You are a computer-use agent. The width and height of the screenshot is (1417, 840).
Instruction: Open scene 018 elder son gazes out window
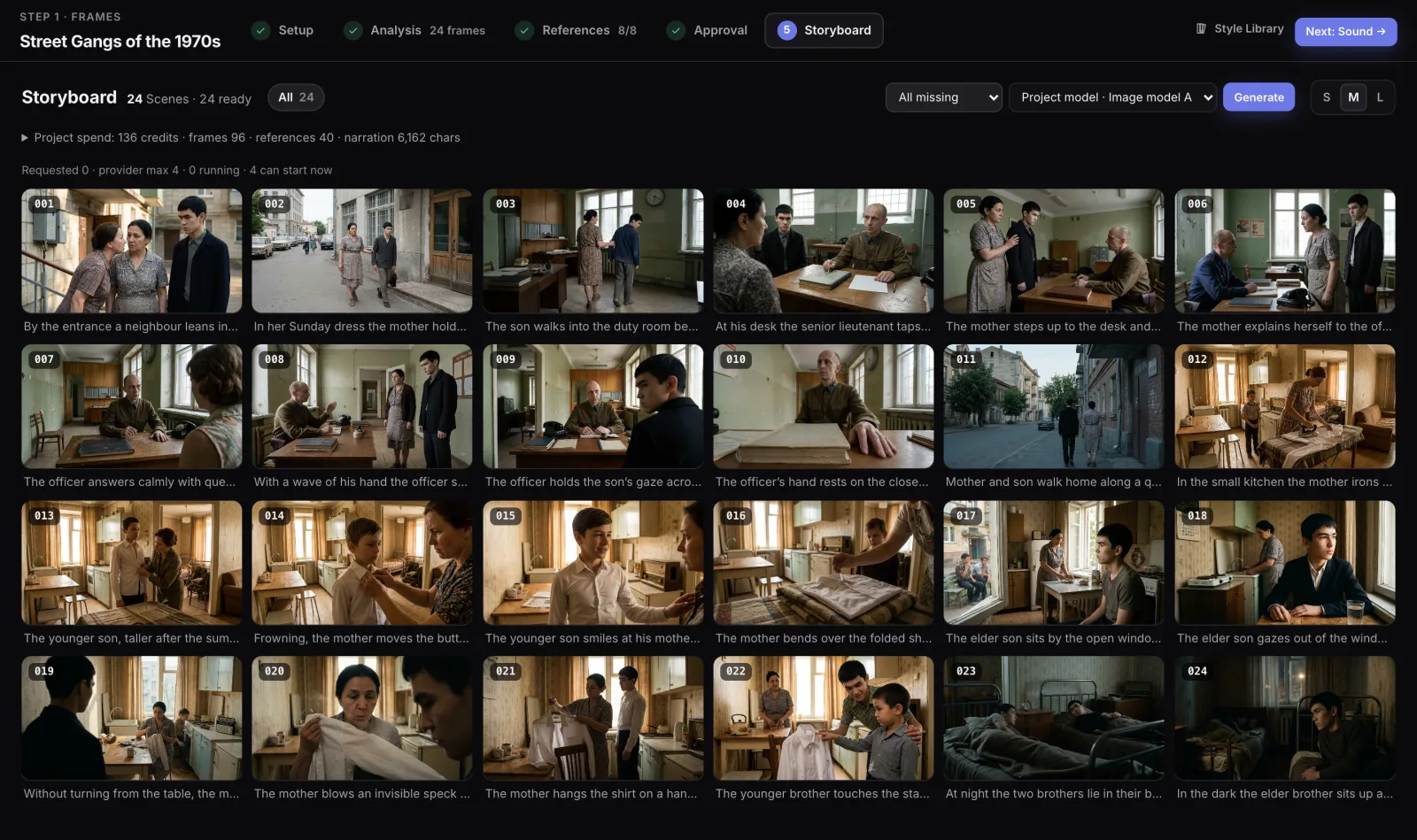pyautogui.click(x=1285, y=563)
